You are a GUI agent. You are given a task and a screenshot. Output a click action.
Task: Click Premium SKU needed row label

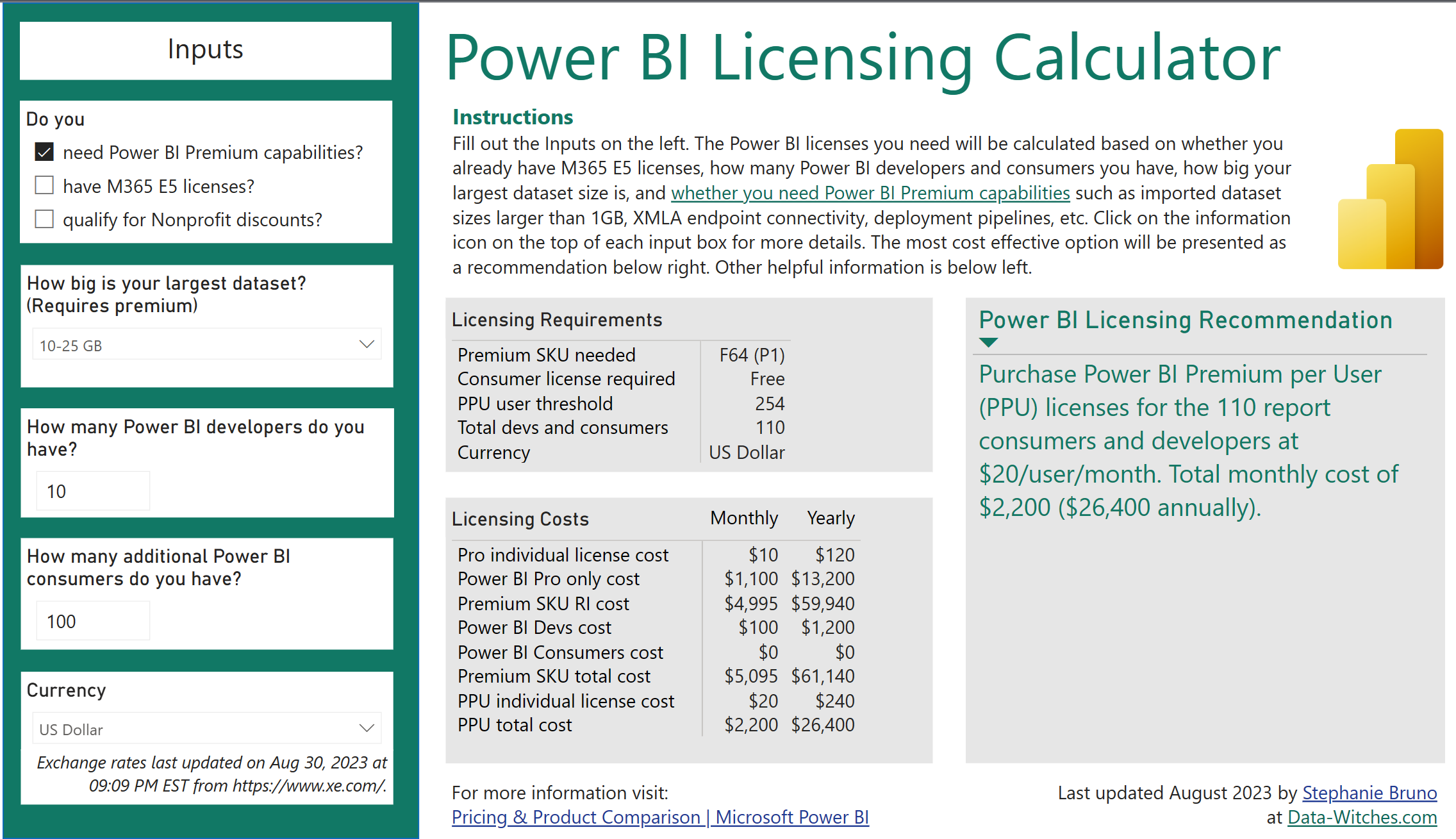click(x=547, y=355)
